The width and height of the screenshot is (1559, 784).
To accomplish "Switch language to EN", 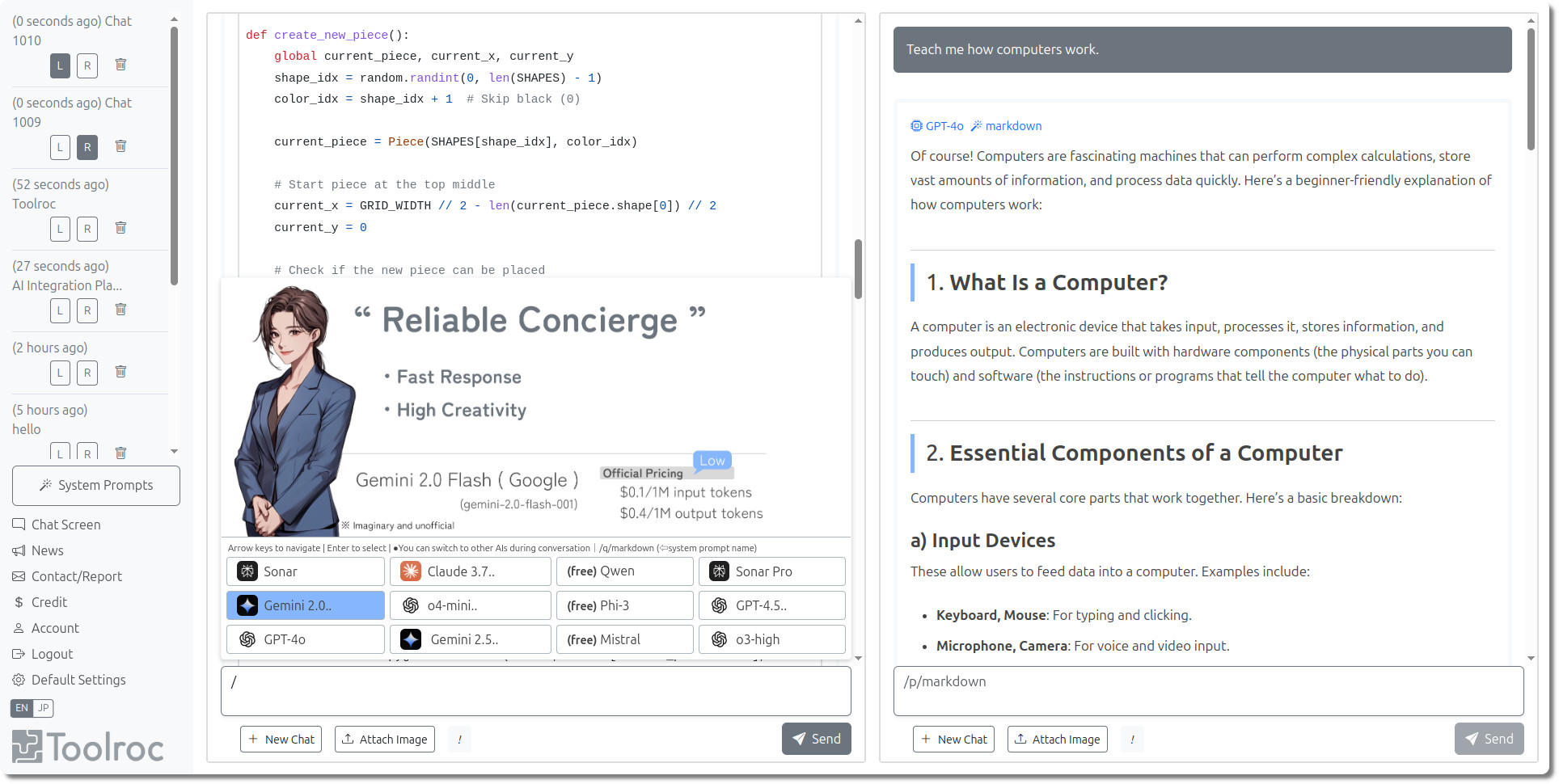I will [22, 708].
